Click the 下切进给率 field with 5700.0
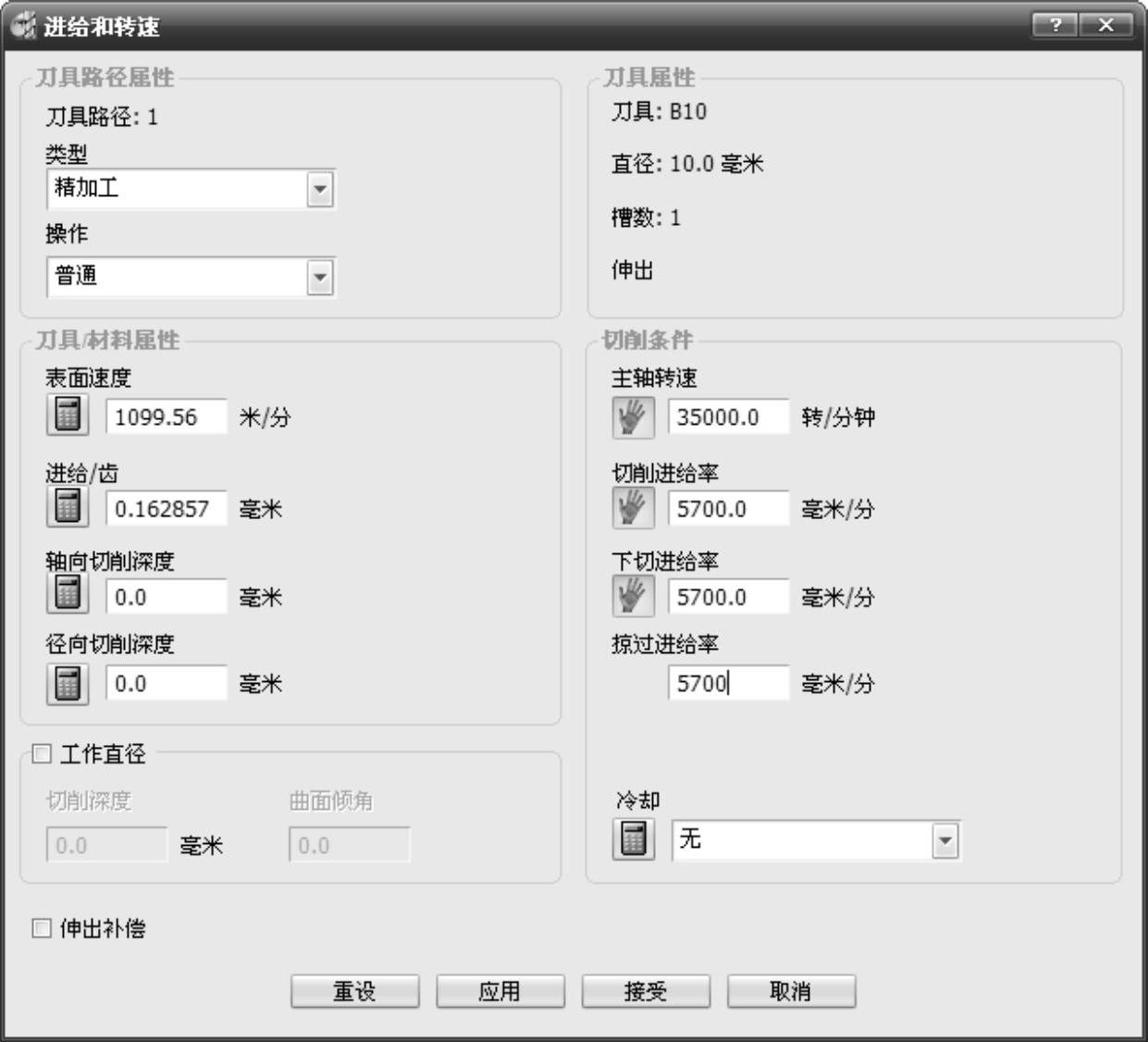 click(729, 597)
